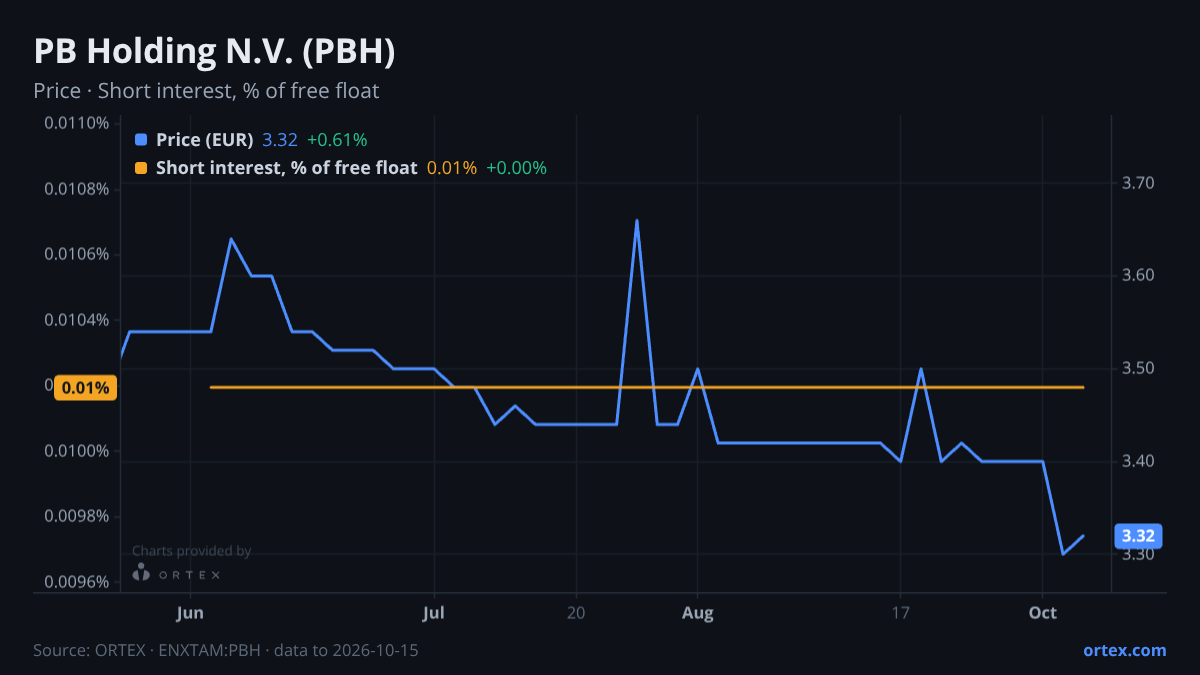The image size is (1200, 675).
Task: Click the +0.00% short interest change value
Action: coord(516,168)
